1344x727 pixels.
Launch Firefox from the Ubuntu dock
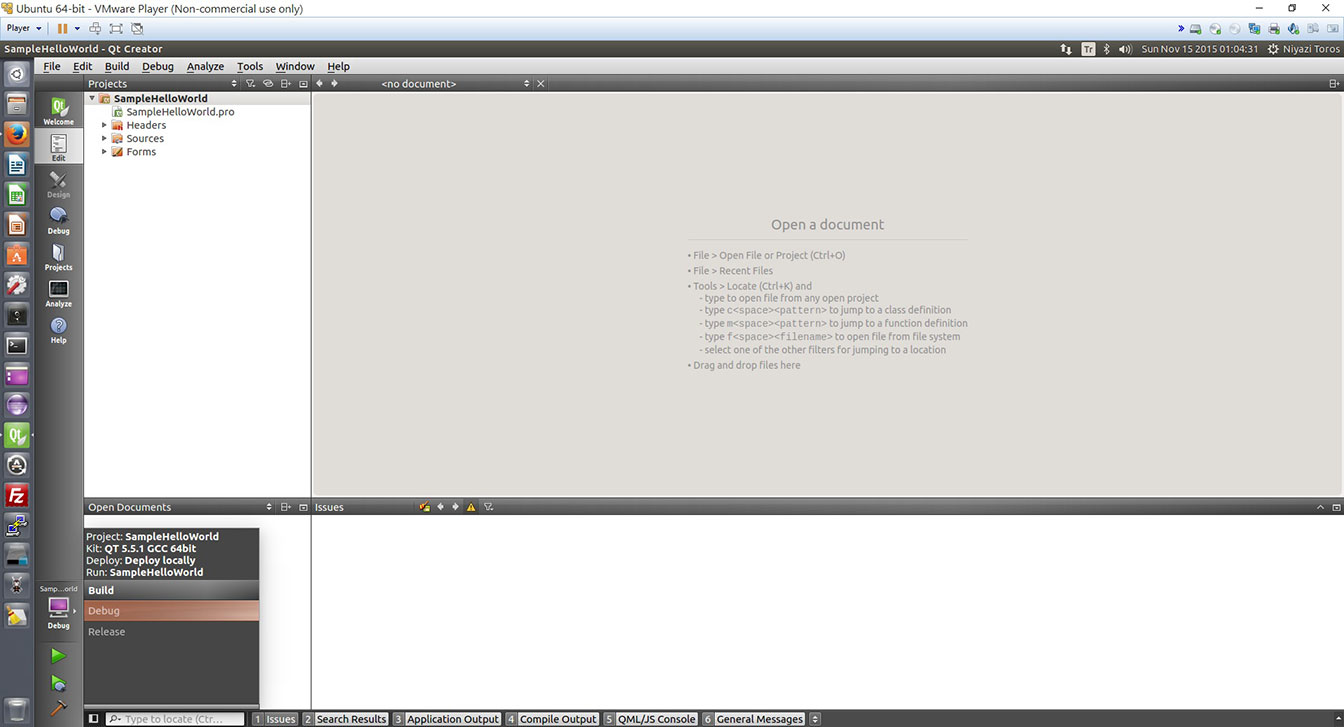[16, 134]
